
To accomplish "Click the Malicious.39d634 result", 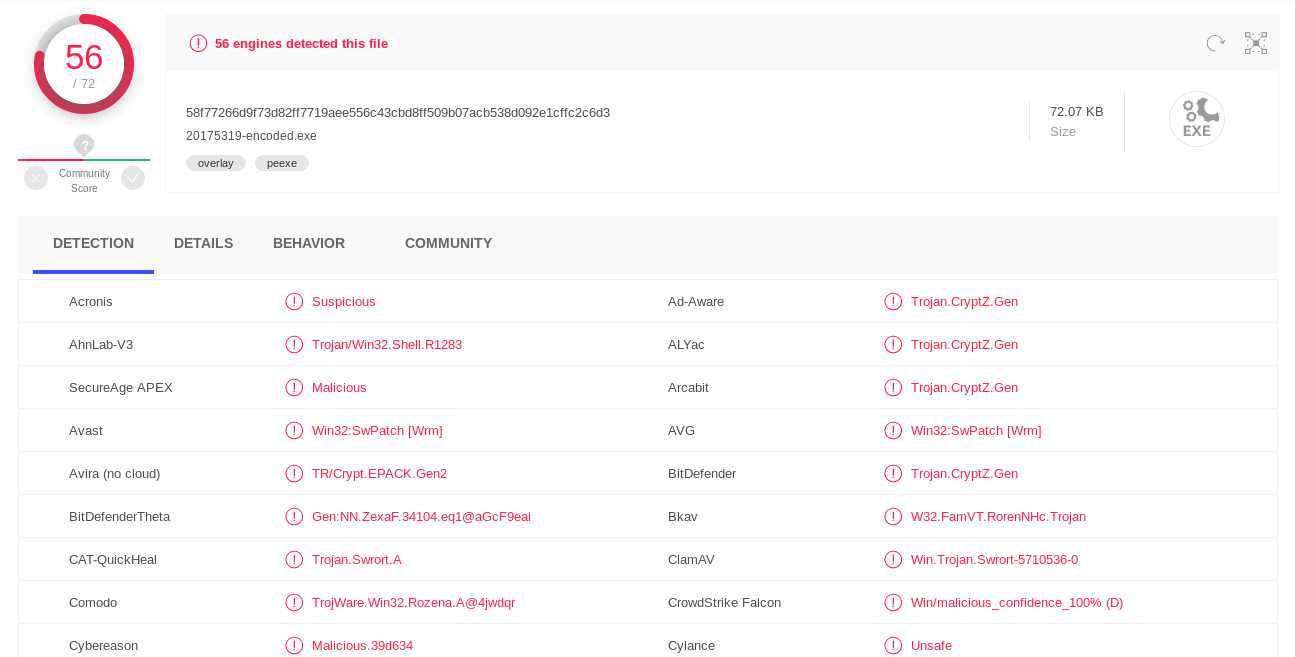I will tap(362, 645).
